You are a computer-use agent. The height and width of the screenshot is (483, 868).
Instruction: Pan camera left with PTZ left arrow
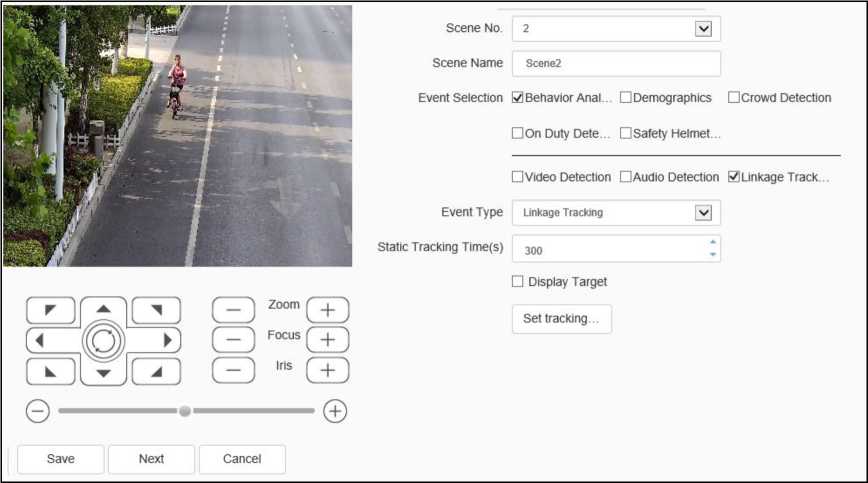coord(41,340)
